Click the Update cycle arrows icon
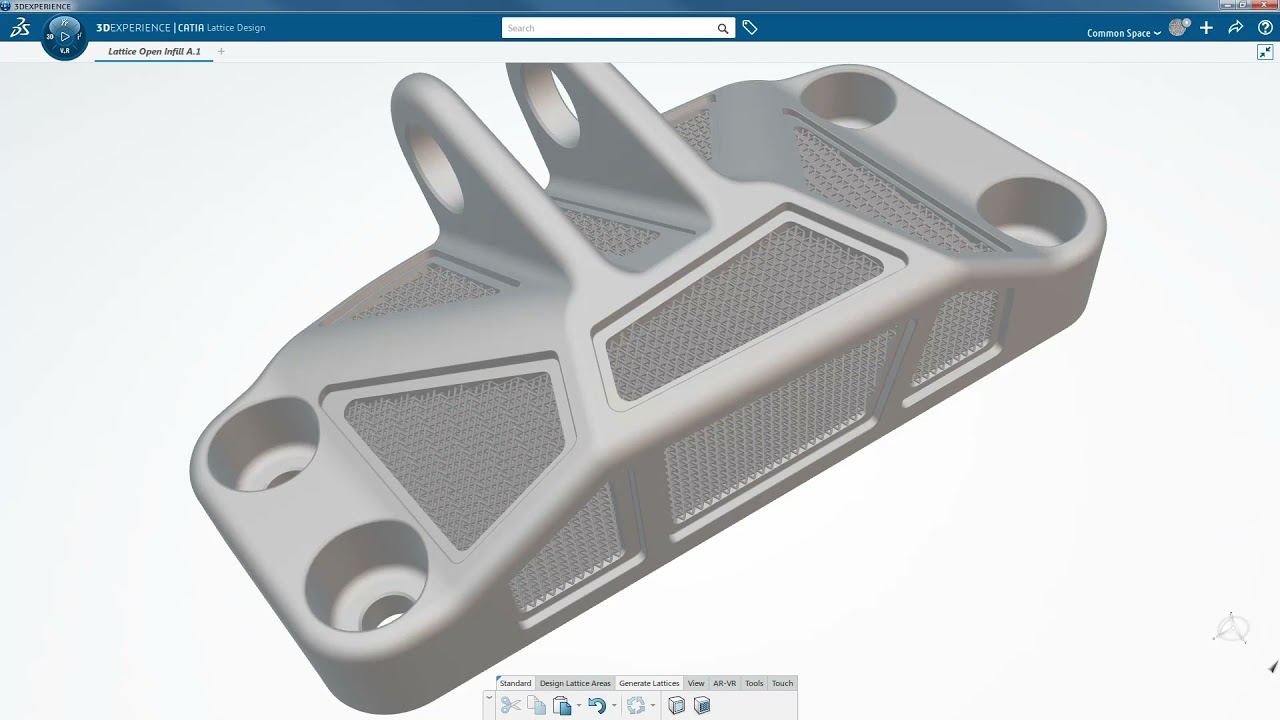This screenshot has height=720, width=1280. [636, 706]
